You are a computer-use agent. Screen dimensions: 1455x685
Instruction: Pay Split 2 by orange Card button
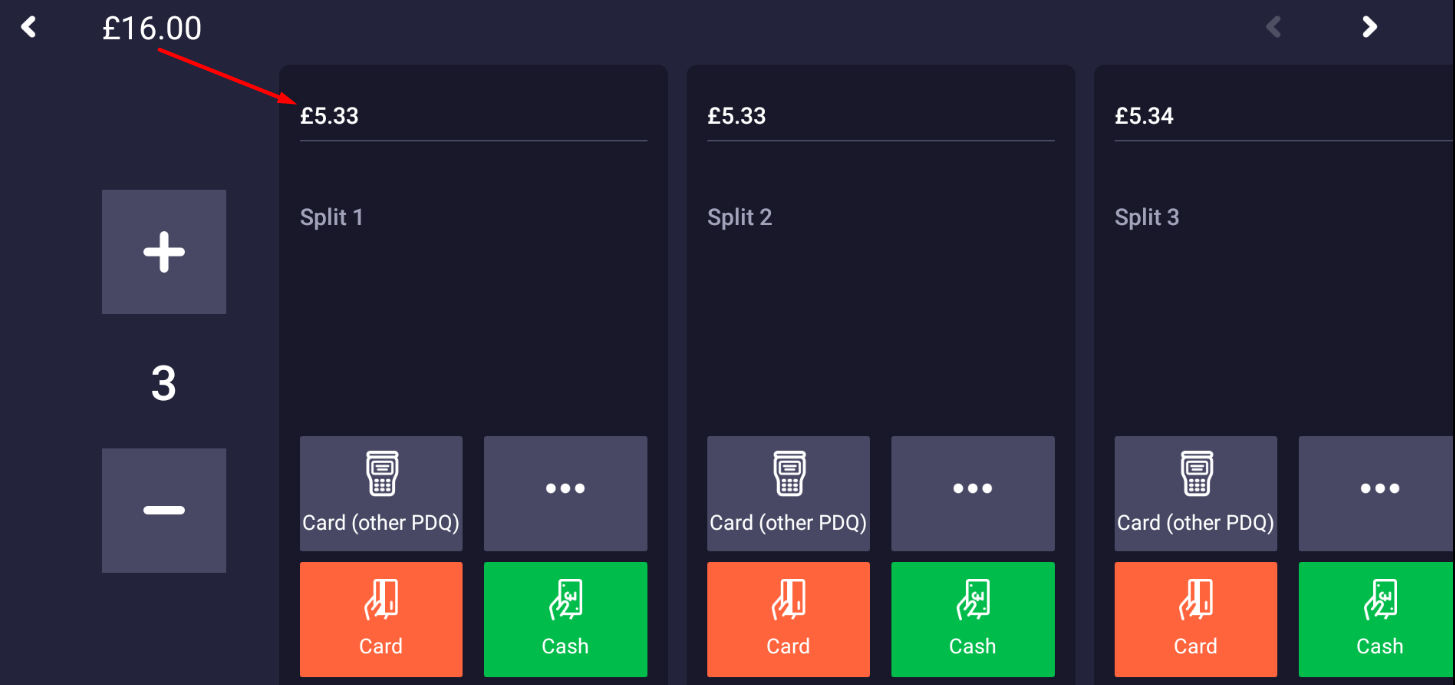(788, 619)
